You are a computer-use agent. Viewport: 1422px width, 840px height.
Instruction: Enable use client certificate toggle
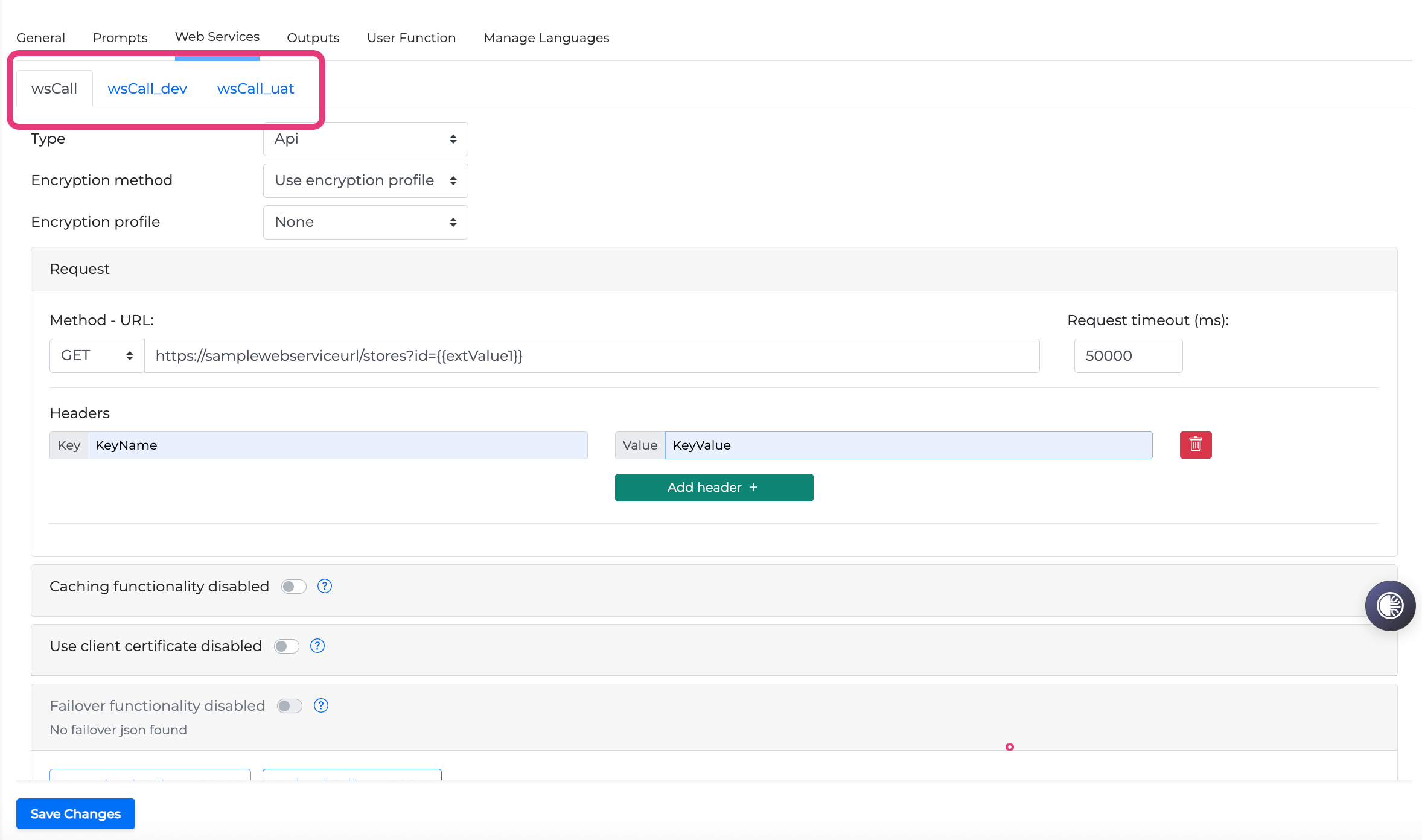coord(287,646)
